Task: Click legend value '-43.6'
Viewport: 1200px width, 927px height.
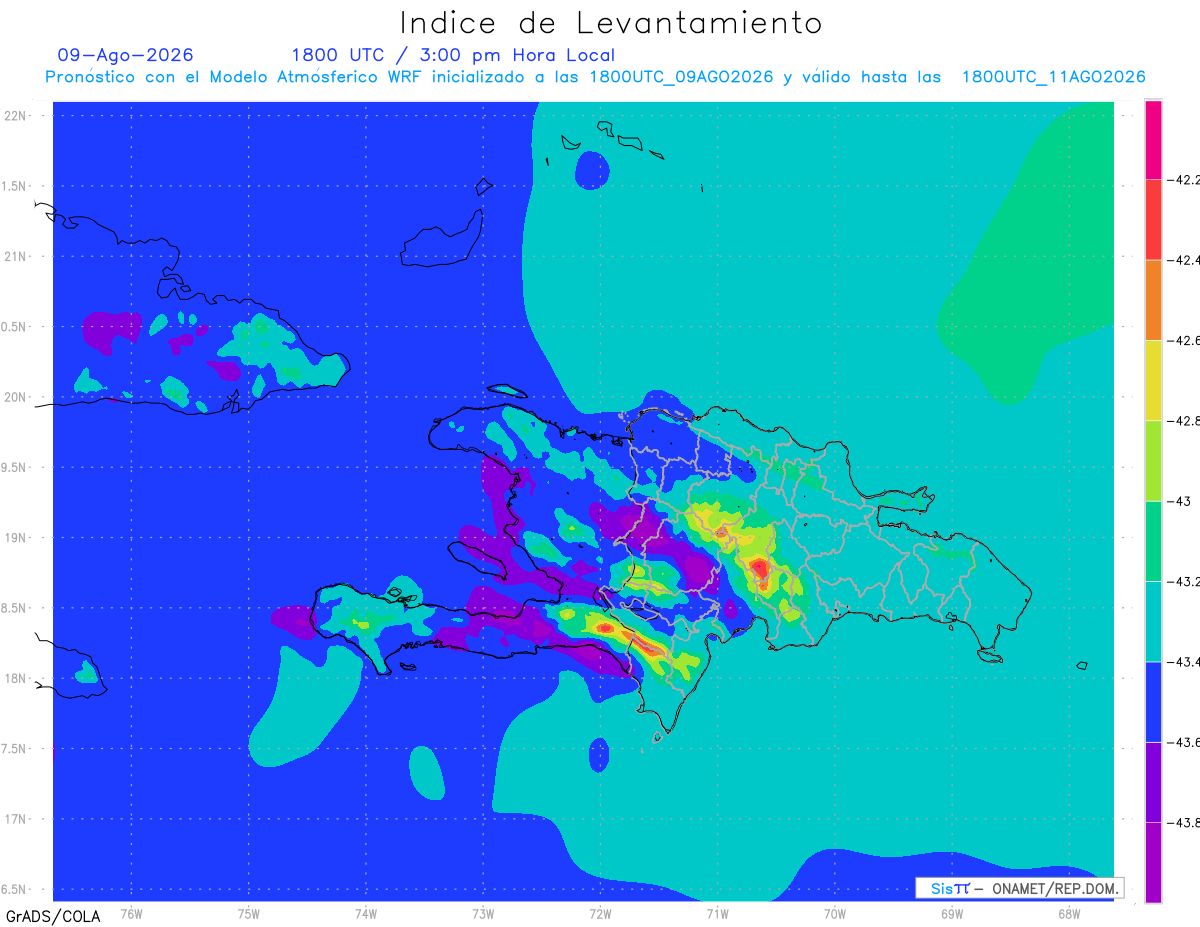Action: coord(1183,742)
